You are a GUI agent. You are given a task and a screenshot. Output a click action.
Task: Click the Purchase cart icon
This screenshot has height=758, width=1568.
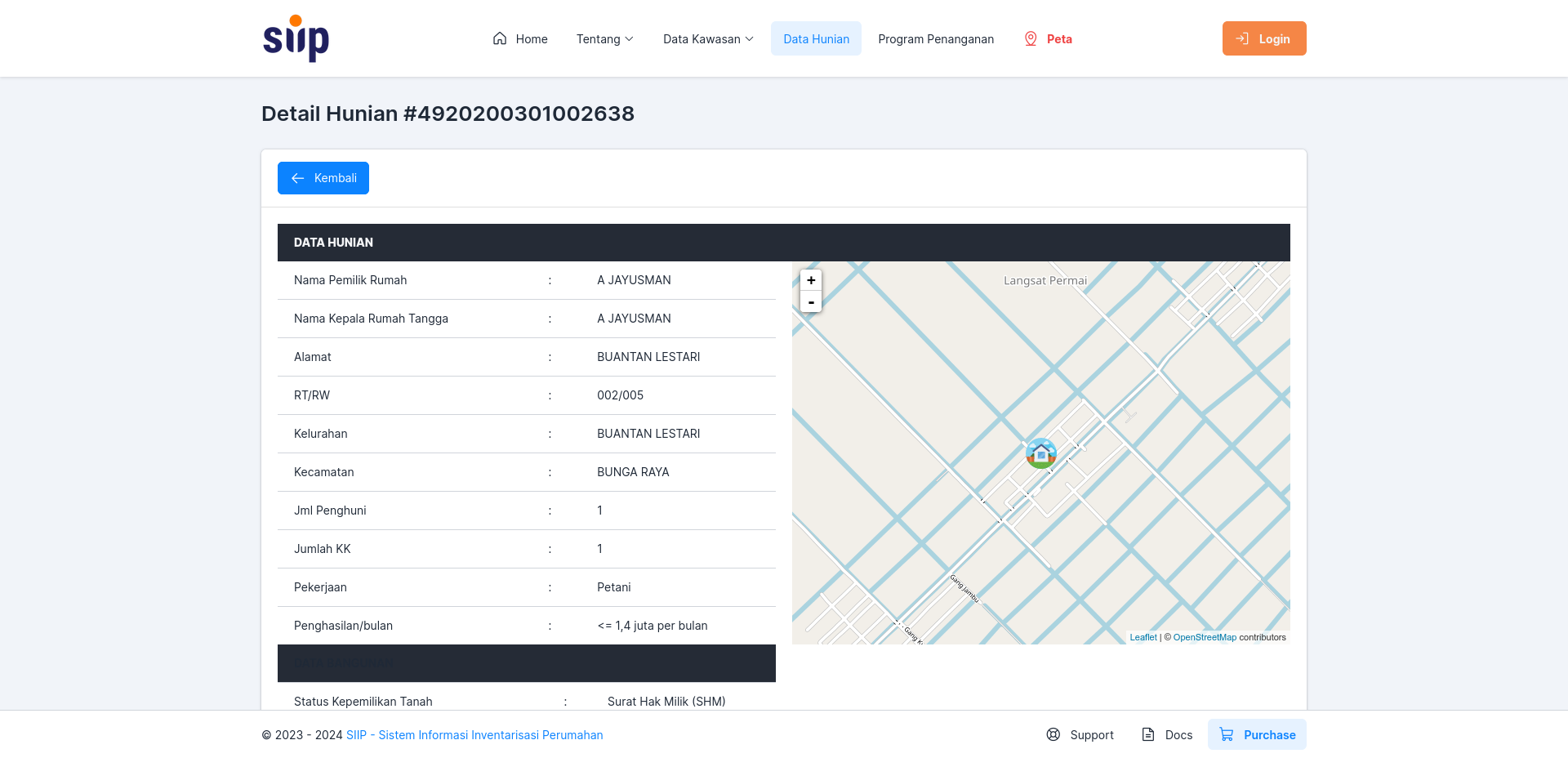click(x=1227, y=734)
